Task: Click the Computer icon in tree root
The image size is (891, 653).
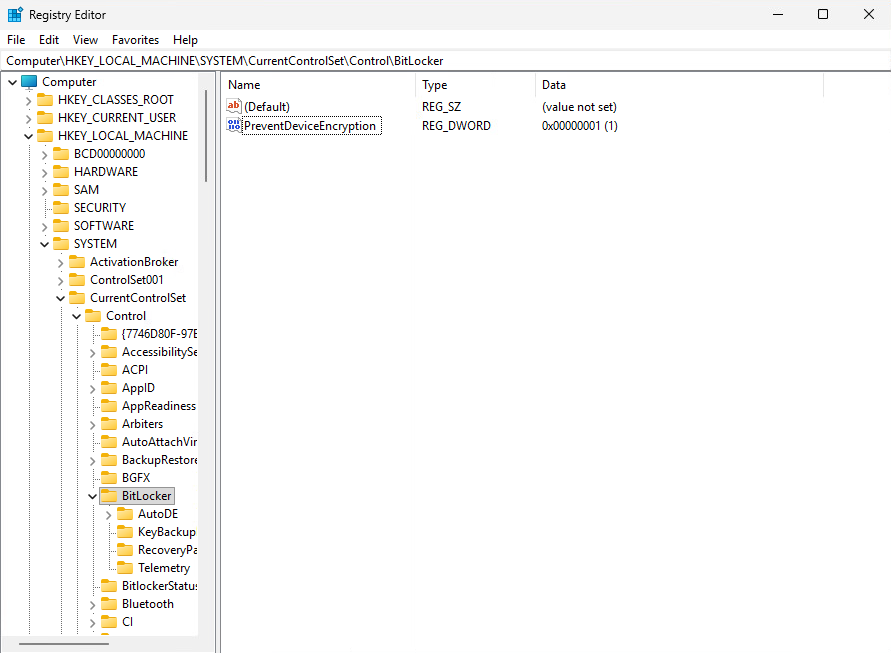Action: 29,82
